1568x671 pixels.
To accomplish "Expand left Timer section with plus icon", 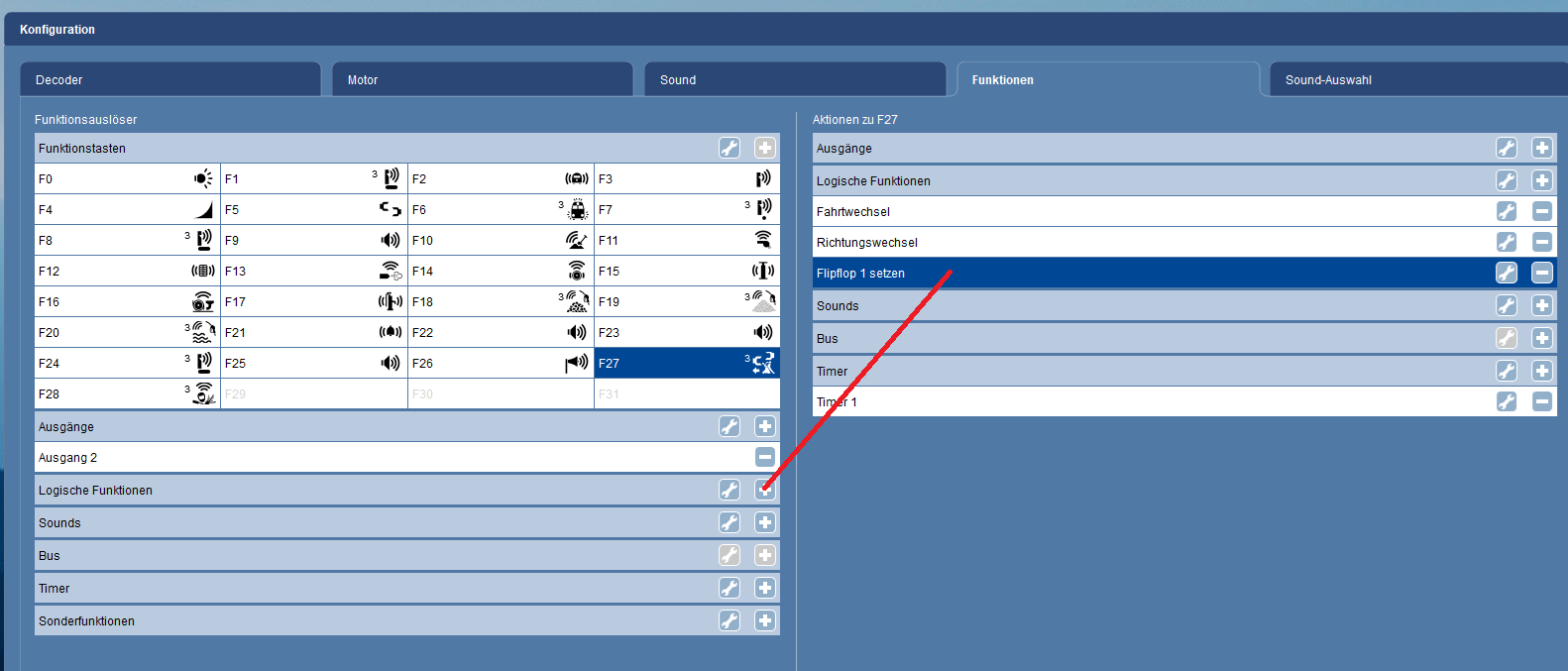I will pos(765,588).
